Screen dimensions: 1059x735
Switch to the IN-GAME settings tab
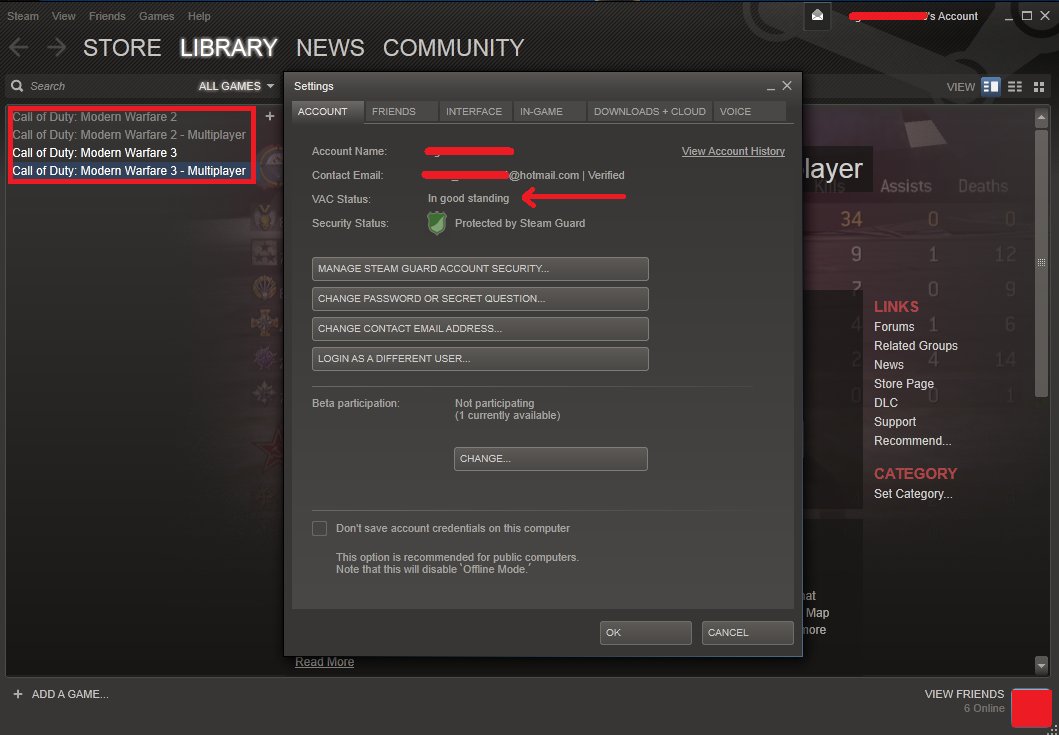tap(550, 111)
